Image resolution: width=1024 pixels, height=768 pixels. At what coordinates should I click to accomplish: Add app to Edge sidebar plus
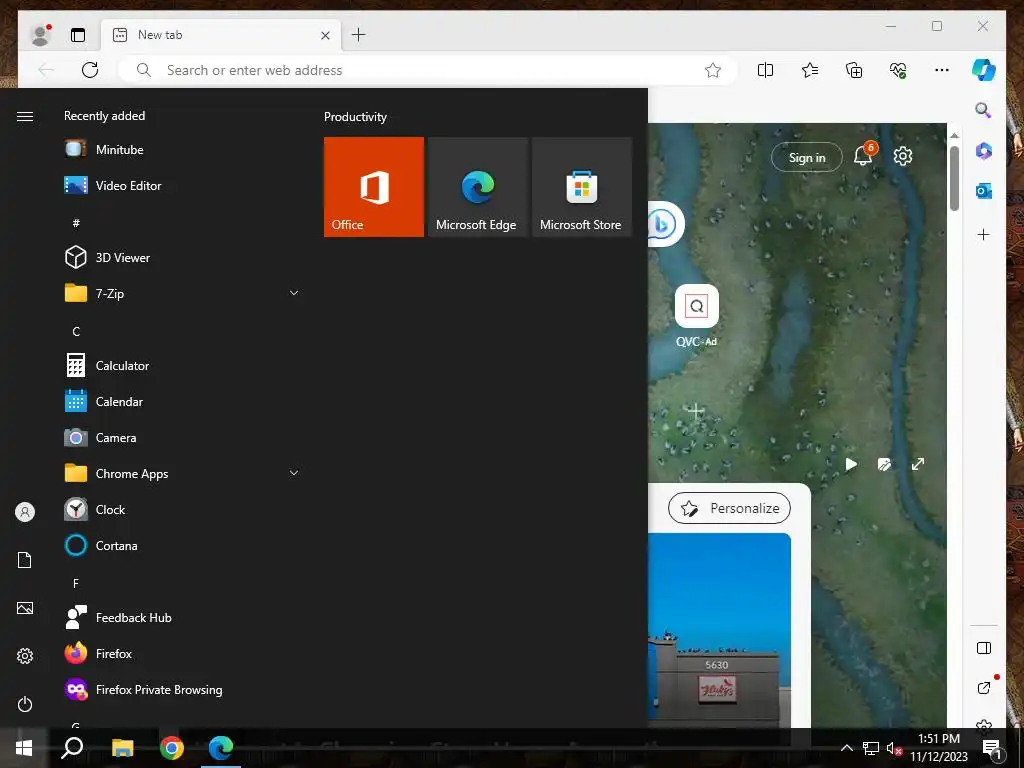984,234
